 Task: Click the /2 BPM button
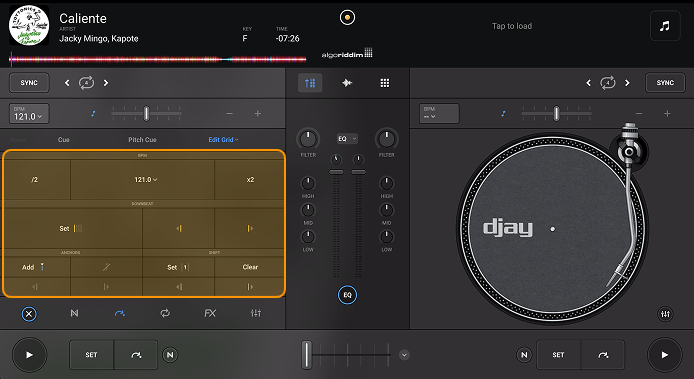[36, 180]
